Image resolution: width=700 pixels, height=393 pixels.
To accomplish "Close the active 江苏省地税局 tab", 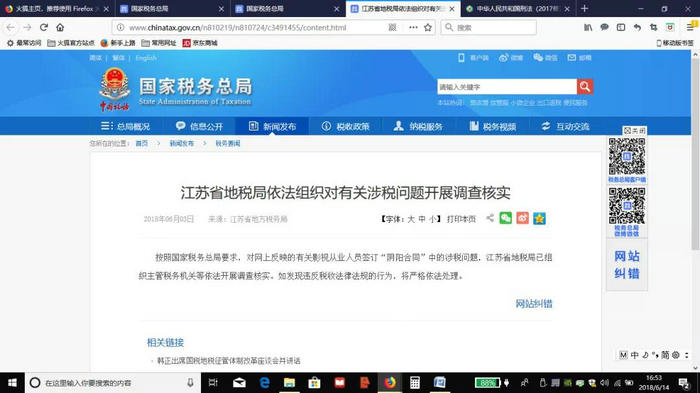I will click(x=452, y=8).
